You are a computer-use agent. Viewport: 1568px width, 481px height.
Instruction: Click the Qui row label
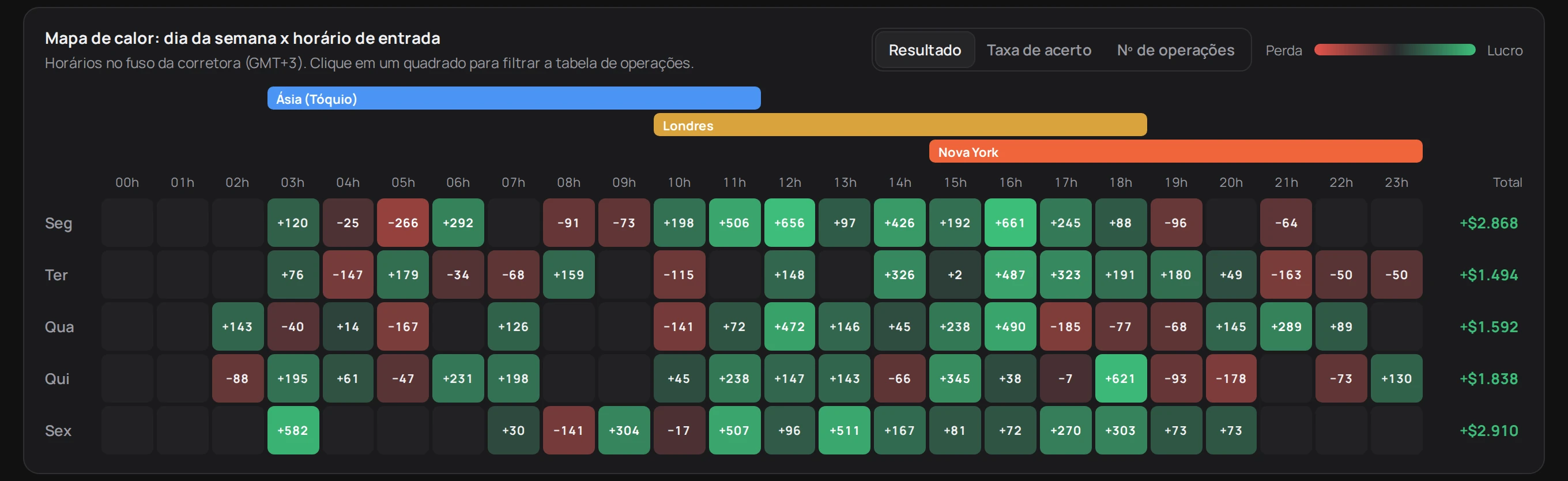(x=57, y=379)
